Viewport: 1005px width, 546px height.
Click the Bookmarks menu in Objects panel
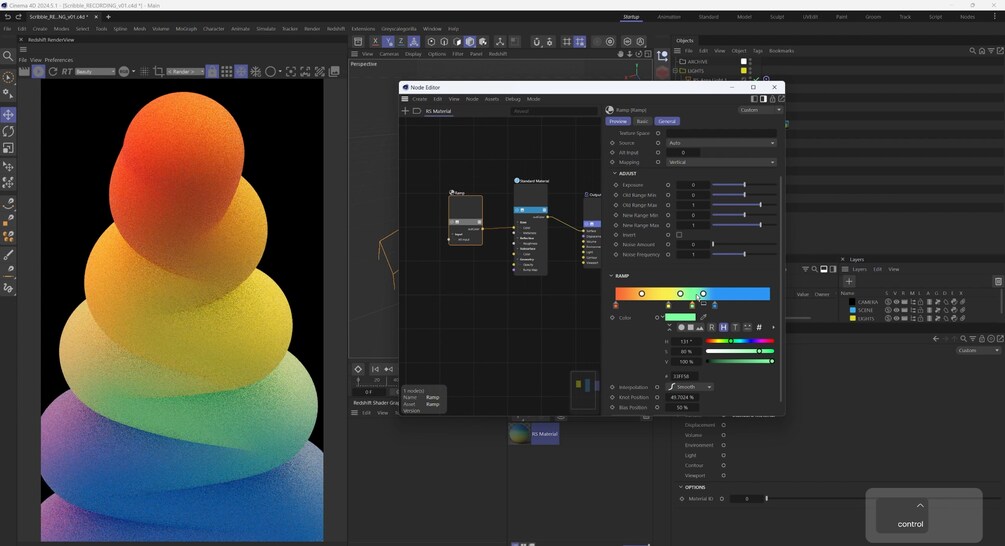781,51
